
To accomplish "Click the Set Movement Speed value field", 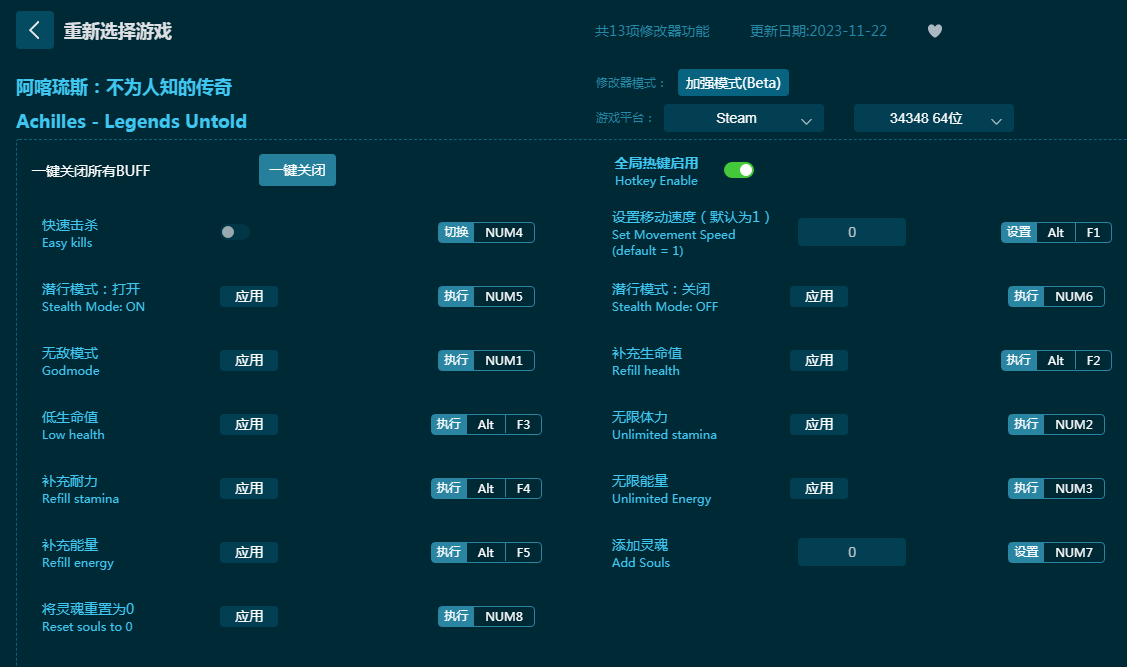I will tap(852, 232).
